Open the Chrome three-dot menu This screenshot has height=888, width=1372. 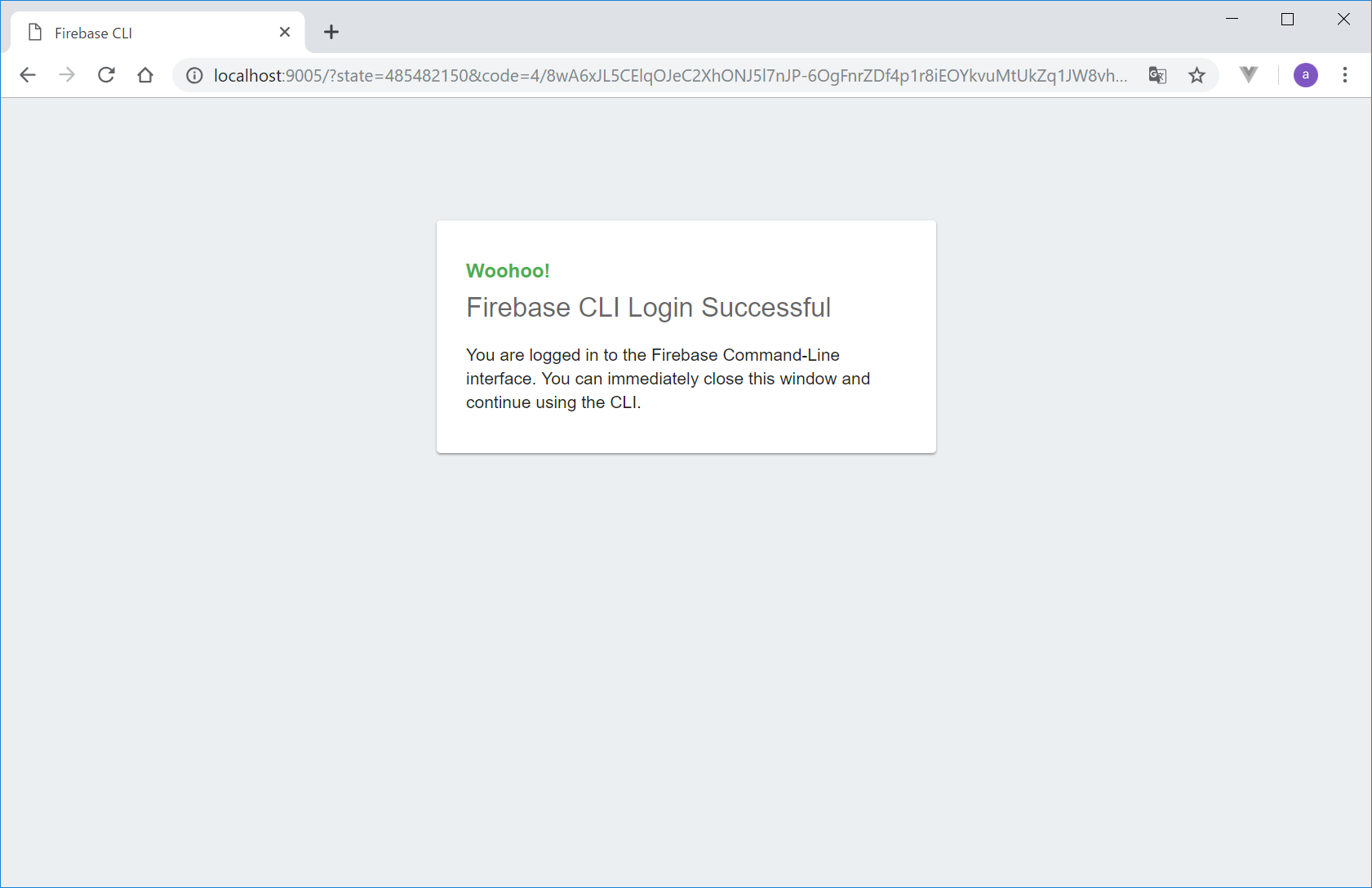(1345, 75)
